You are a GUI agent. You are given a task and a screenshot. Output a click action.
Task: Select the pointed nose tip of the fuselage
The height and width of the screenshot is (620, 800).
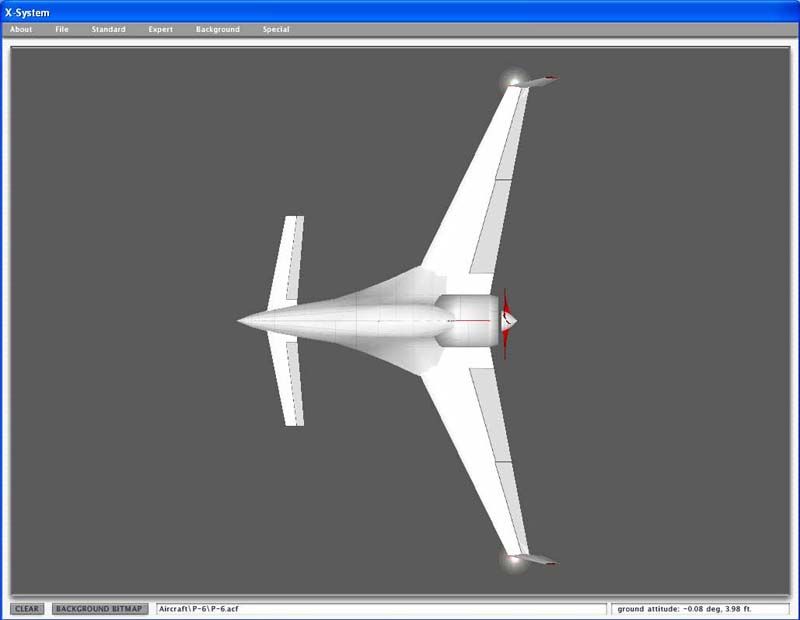click(x=240, y=321)
